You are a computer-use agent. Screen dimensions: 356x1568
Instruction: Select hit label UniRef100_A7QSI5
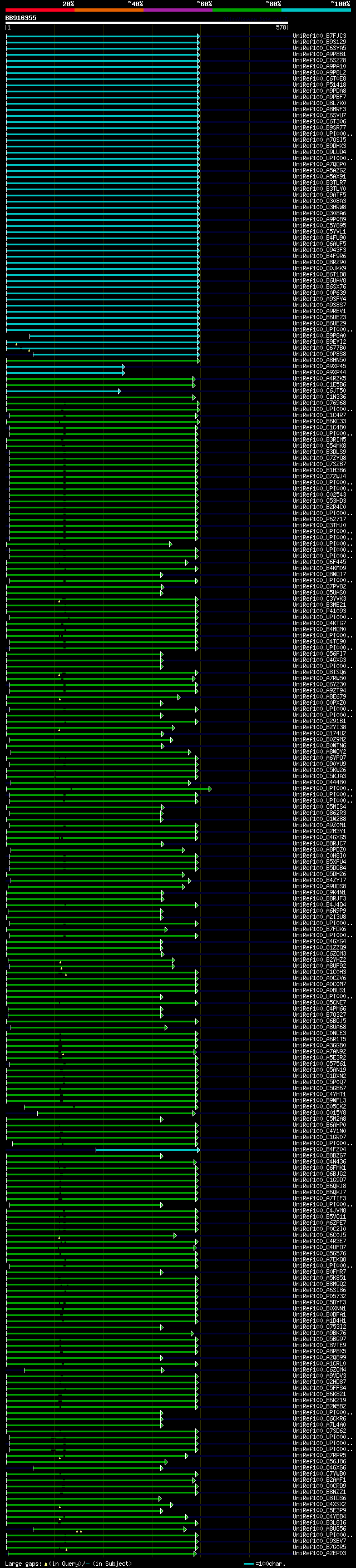319,140
